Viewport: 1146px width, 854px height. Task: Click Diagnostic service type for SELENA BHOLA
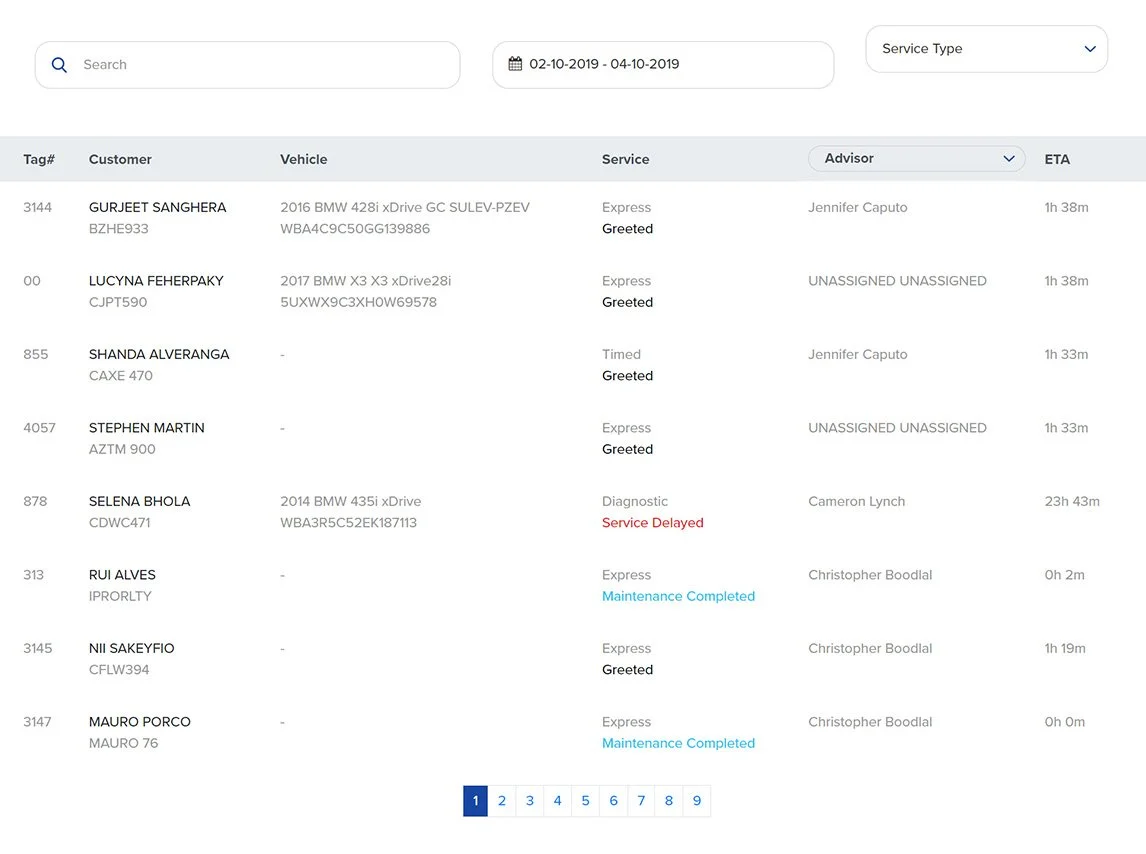[x=634, y=502]
